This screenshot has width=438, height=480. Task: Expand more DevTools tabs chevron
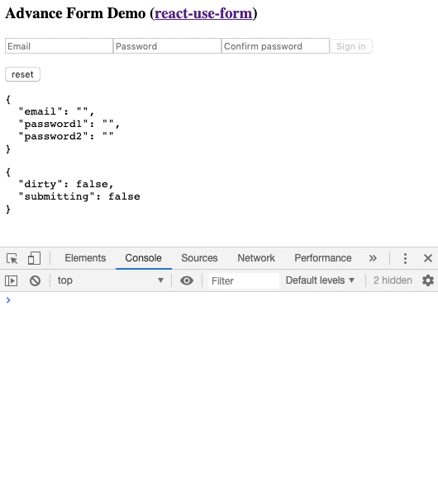[x=373, y=258]
